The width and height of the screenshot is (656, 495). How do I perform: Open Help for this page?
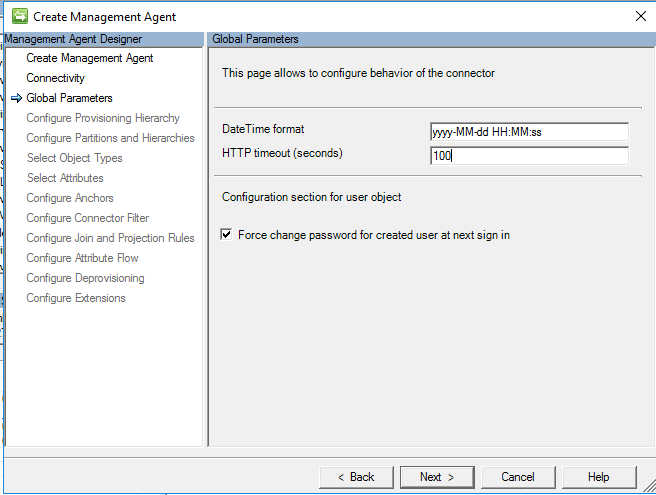(x=599, y=477)
